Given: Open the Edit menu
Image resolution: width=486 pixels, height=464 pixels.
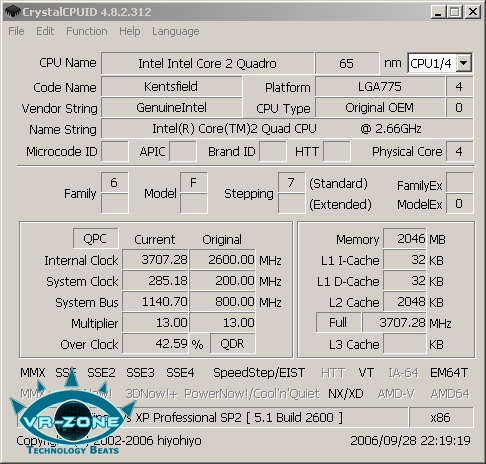Looking at the screenshot, I should tap(45, 31).
